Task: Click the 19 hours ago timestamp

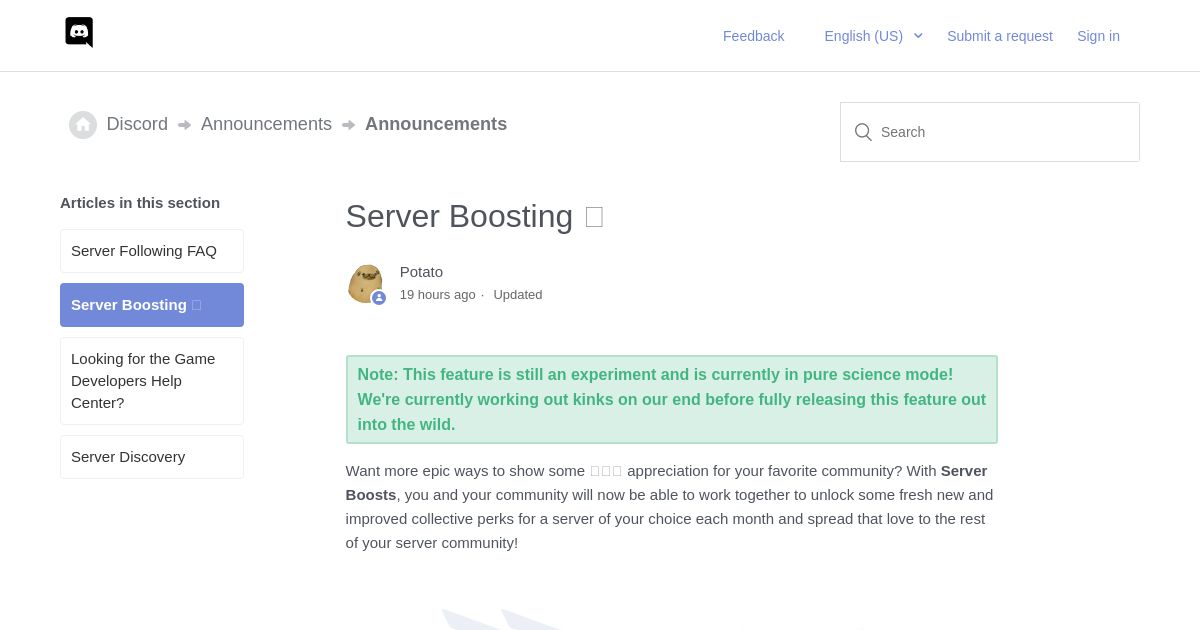Action: coord(437,295)
